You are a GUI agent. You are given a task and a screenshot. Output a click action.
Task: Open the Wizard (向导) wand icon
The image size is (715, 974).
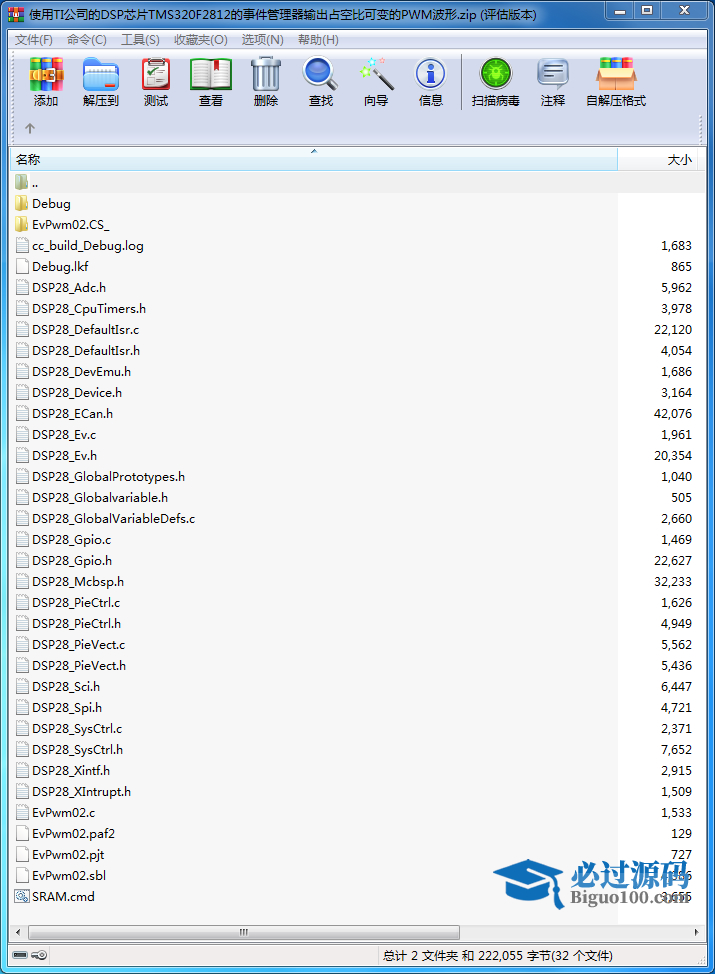[376, 75]
